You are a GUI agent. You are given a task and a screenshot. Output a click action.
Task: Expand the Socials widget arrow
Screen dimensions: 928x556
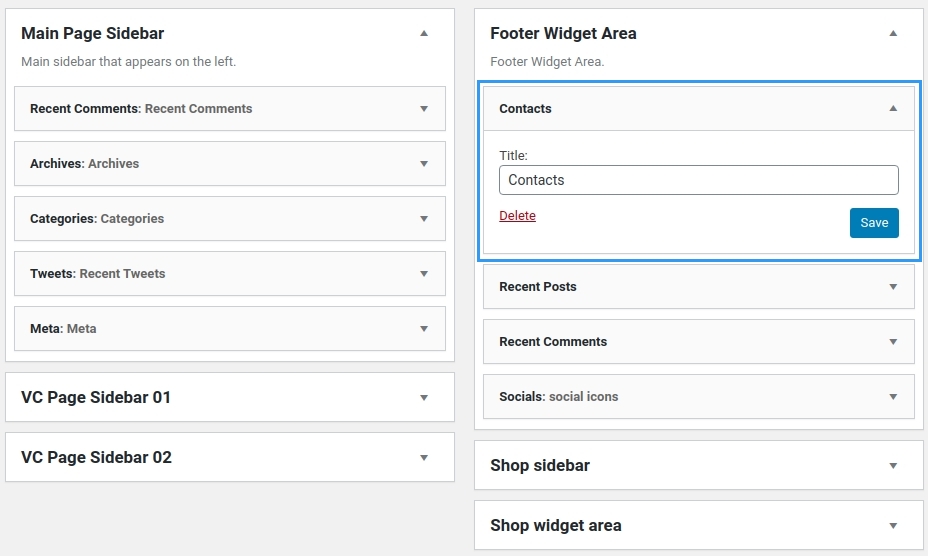(x=893, y=397)
